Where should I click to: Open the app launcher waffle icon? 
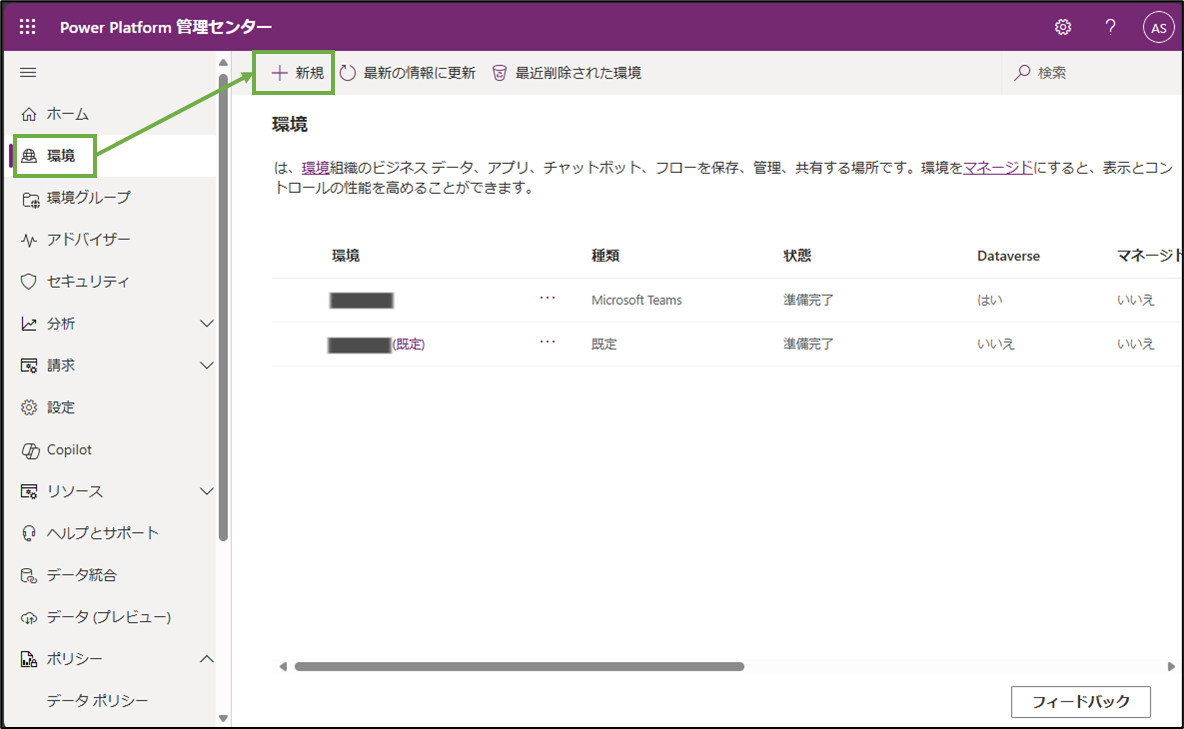click(28, 27)
